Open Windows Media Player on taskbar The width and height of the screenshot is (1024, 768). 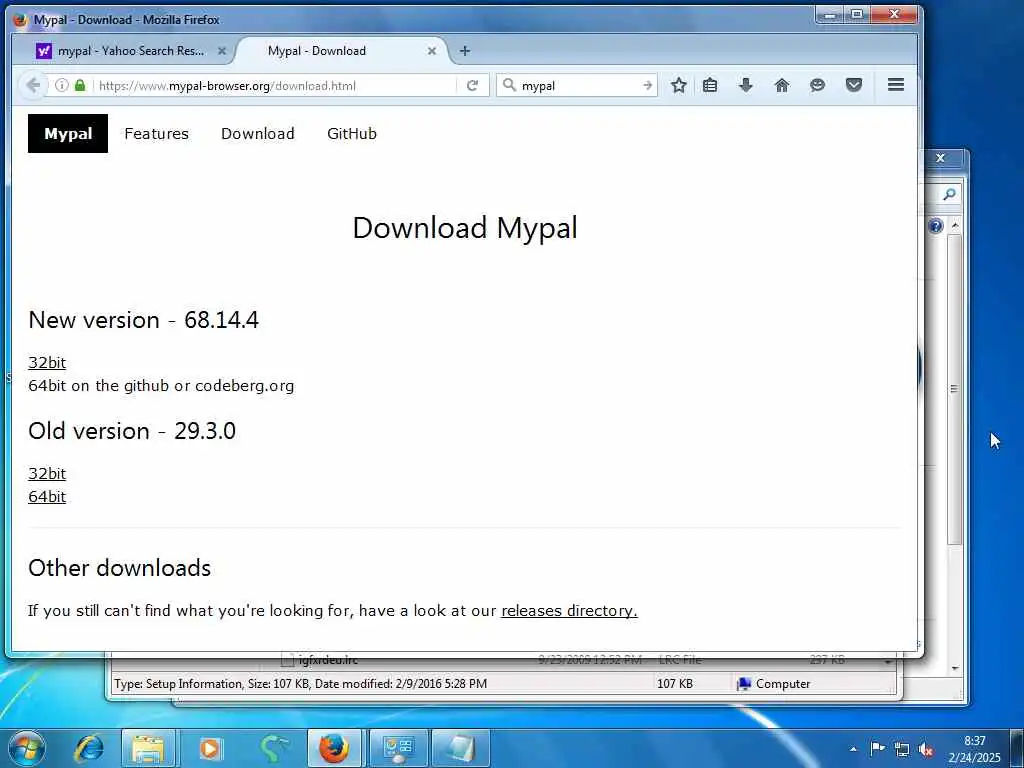click(210, 748)
